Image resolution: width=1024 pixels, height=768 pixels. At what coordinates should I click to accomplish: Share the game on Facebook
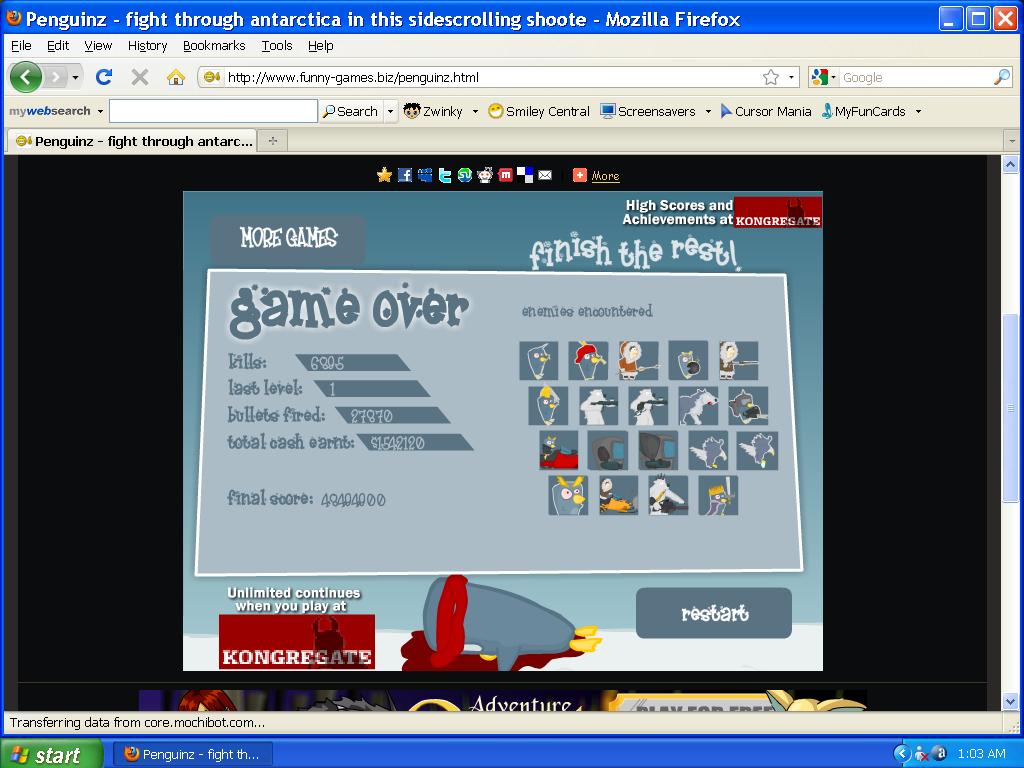coord(405,175)
